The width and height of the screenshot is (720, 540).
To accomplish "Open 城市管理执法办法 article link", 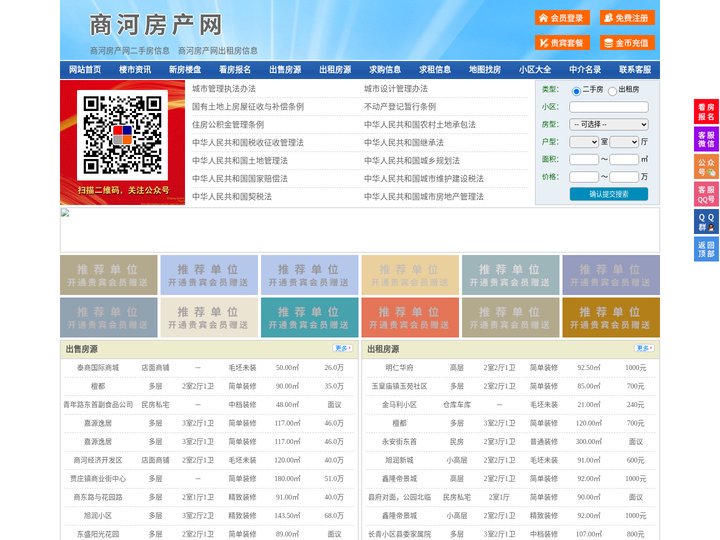I will (224, 89).
